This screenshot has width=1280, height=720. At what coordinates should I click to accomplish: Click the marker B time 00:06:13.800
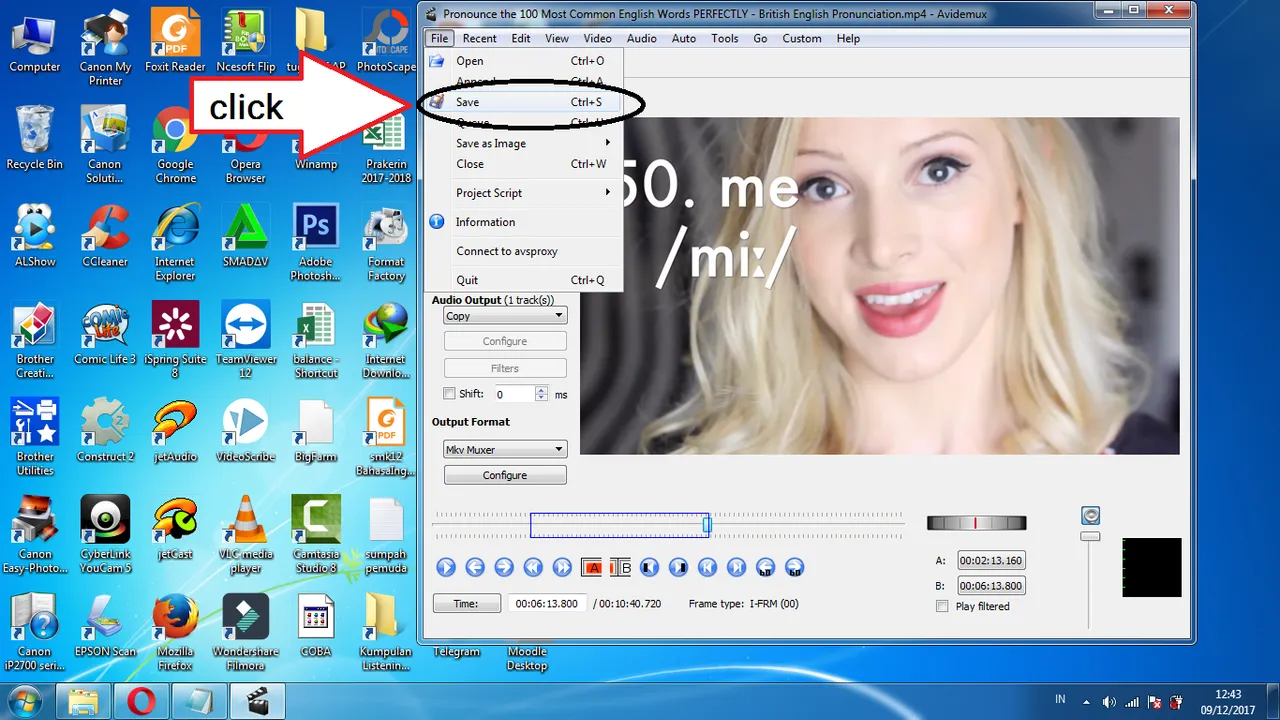(992, 586)
